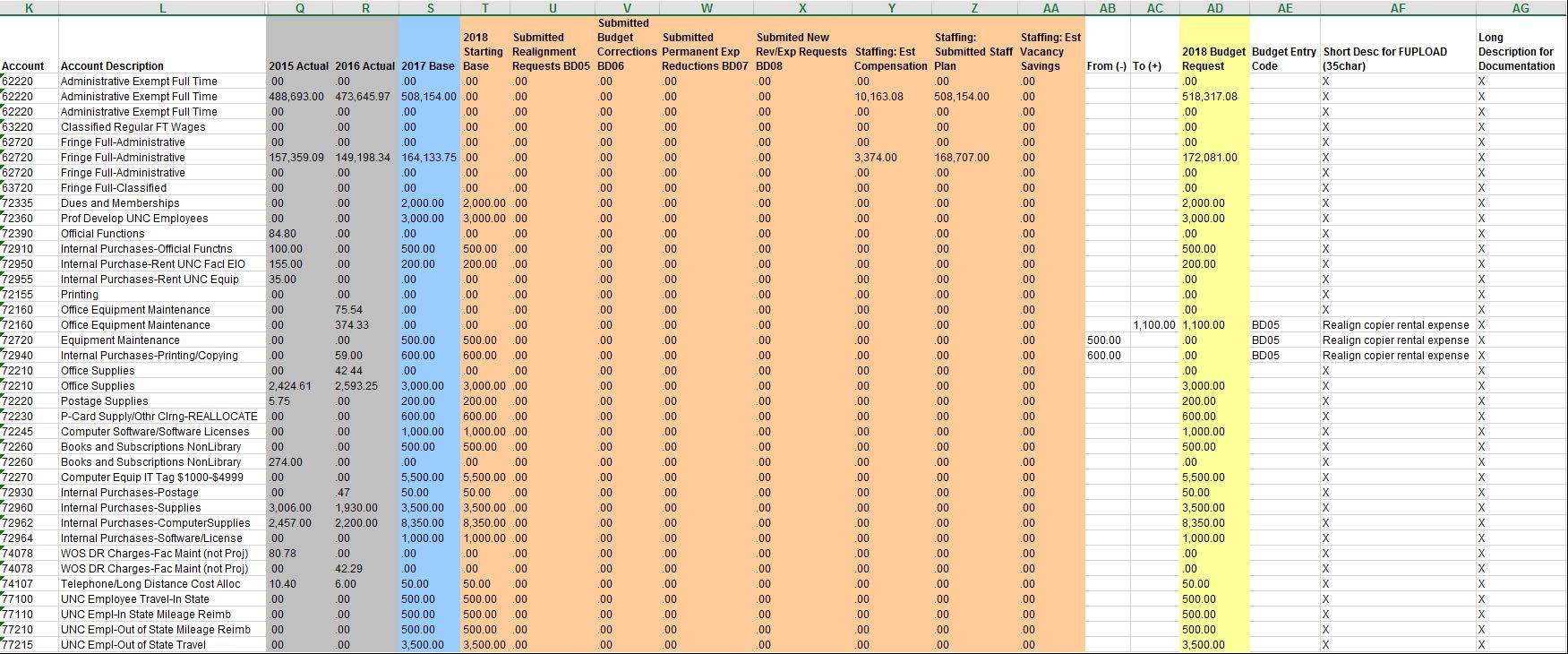Image resolution: width=1568 pixels, height=654 pixels.
Task: Select the 168,707.00 Submitted Staff Plan cell
Action: [x=962, y=158]
